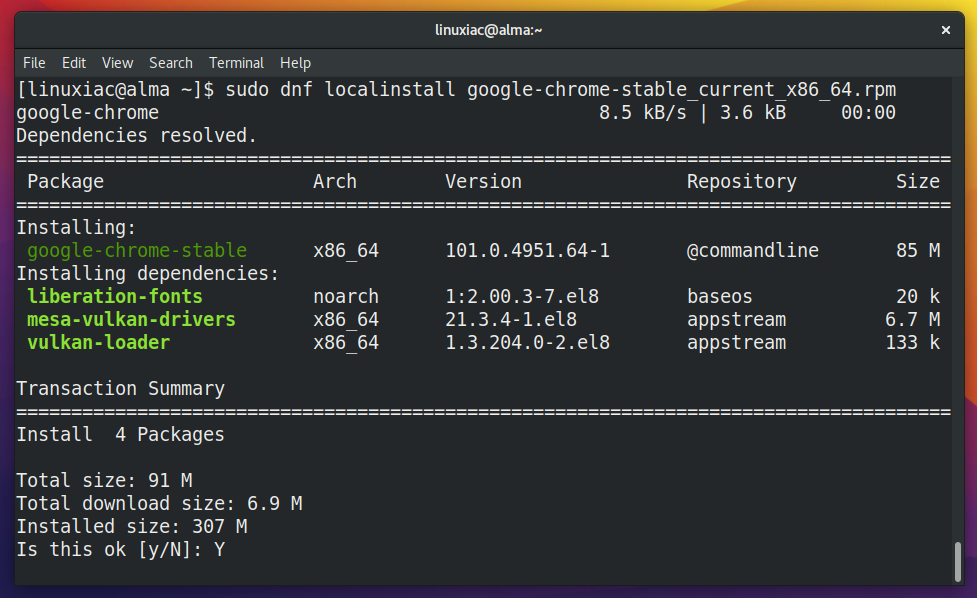Close the terminal window with X

point(945,30)
